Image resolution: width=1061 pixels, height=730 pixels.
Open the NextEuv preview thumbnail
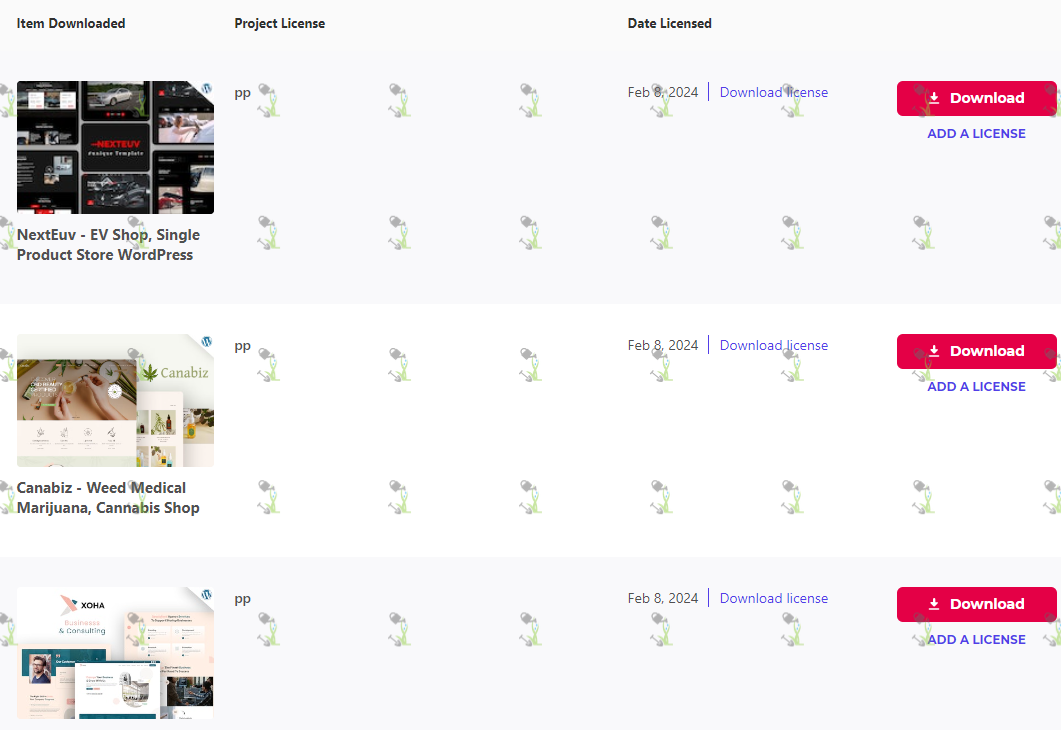tap(115, 147)
